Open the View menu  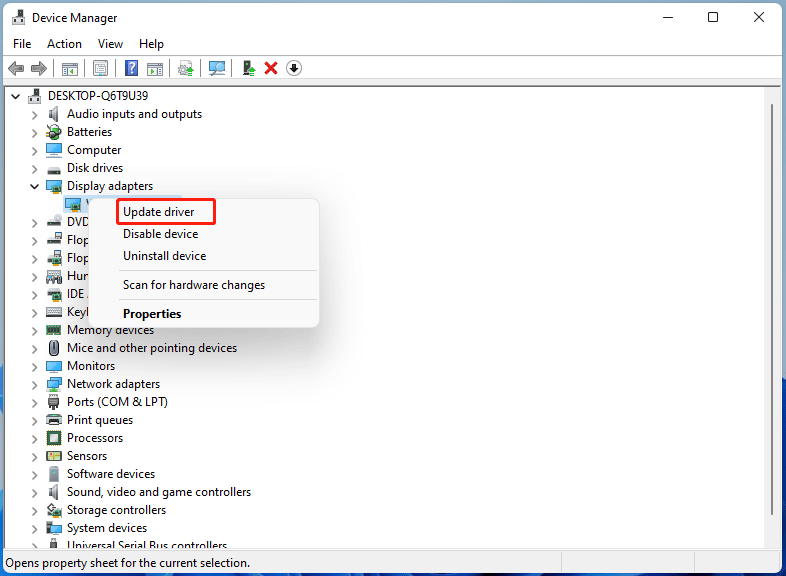point(110,44)
